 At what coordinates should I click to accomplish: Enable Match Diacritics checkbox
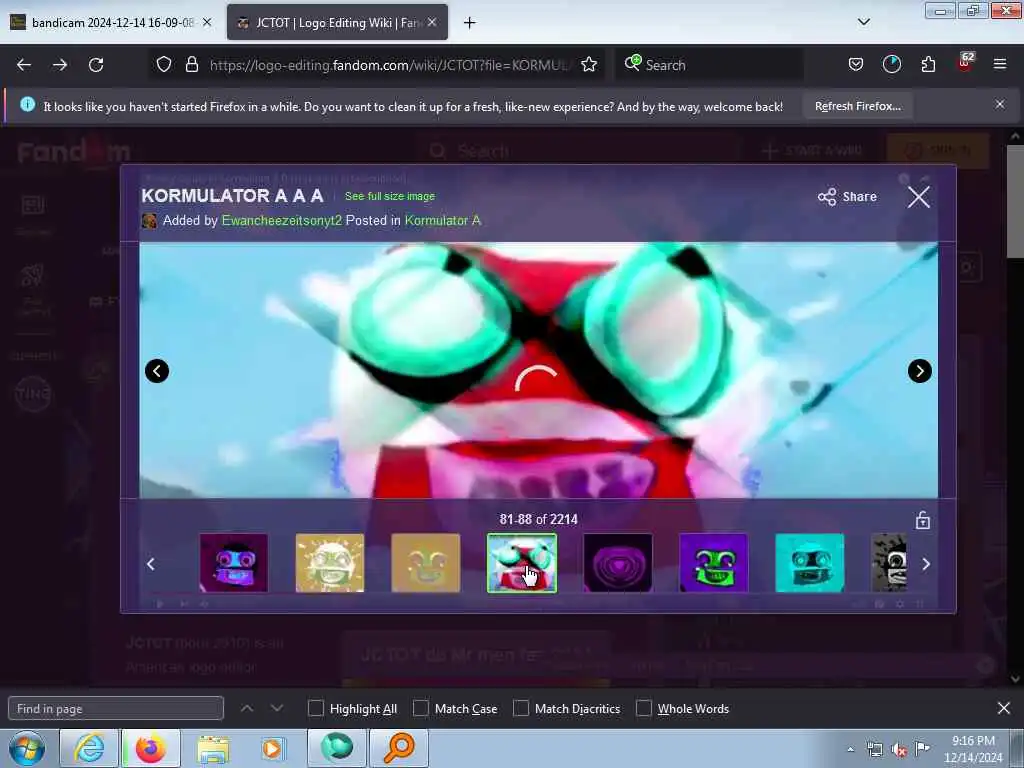point(521,709)
